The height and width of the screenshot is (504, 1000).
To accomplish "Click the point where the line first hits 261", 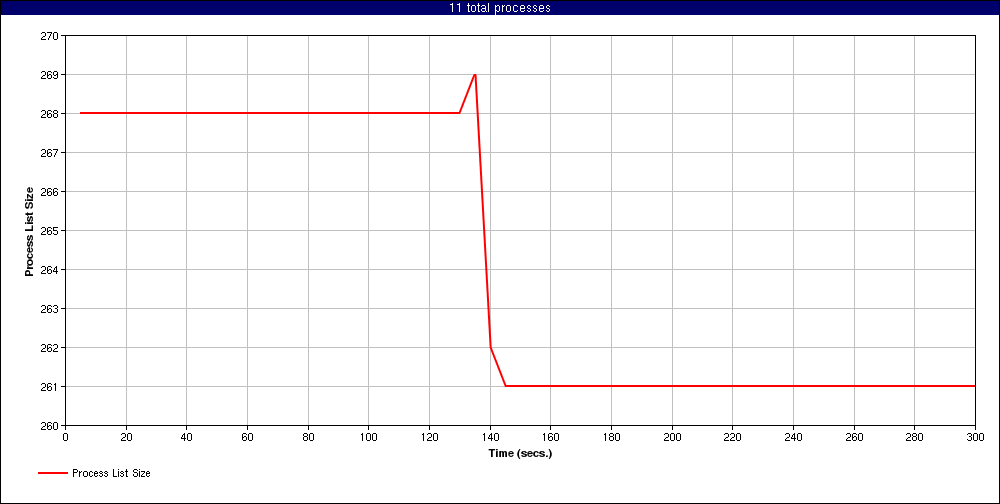I will [x=505, y=386].
